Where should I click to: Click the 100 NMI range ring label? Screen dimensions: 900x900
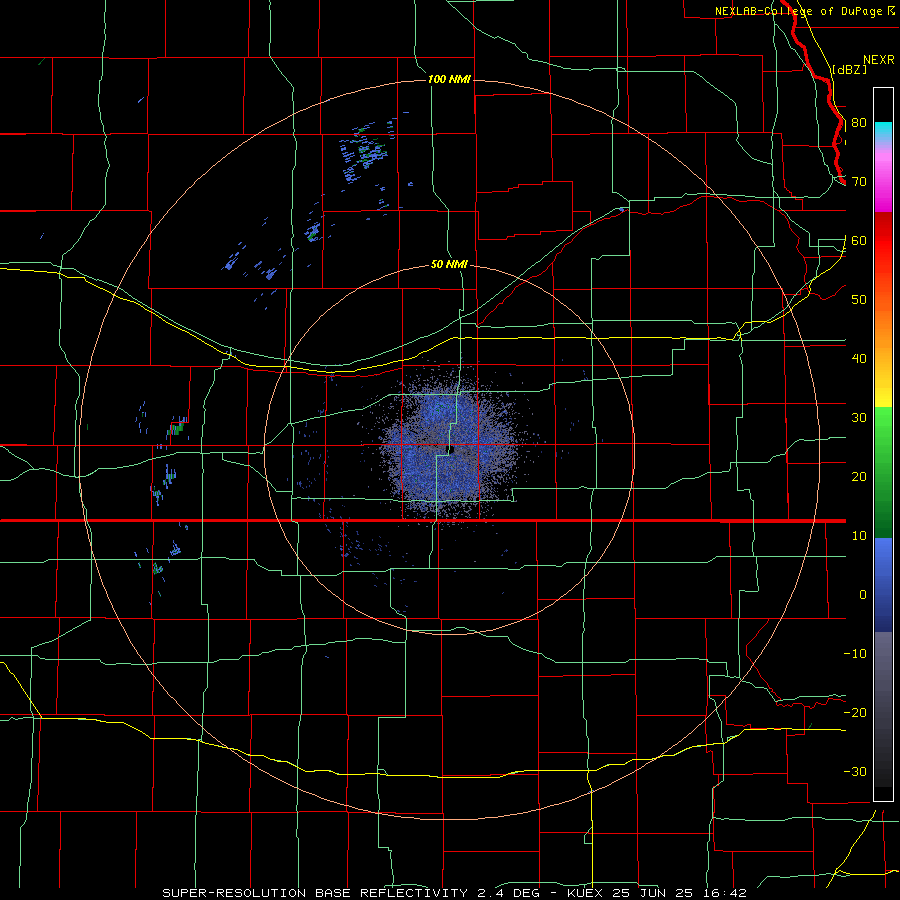(x=449, y=79)
